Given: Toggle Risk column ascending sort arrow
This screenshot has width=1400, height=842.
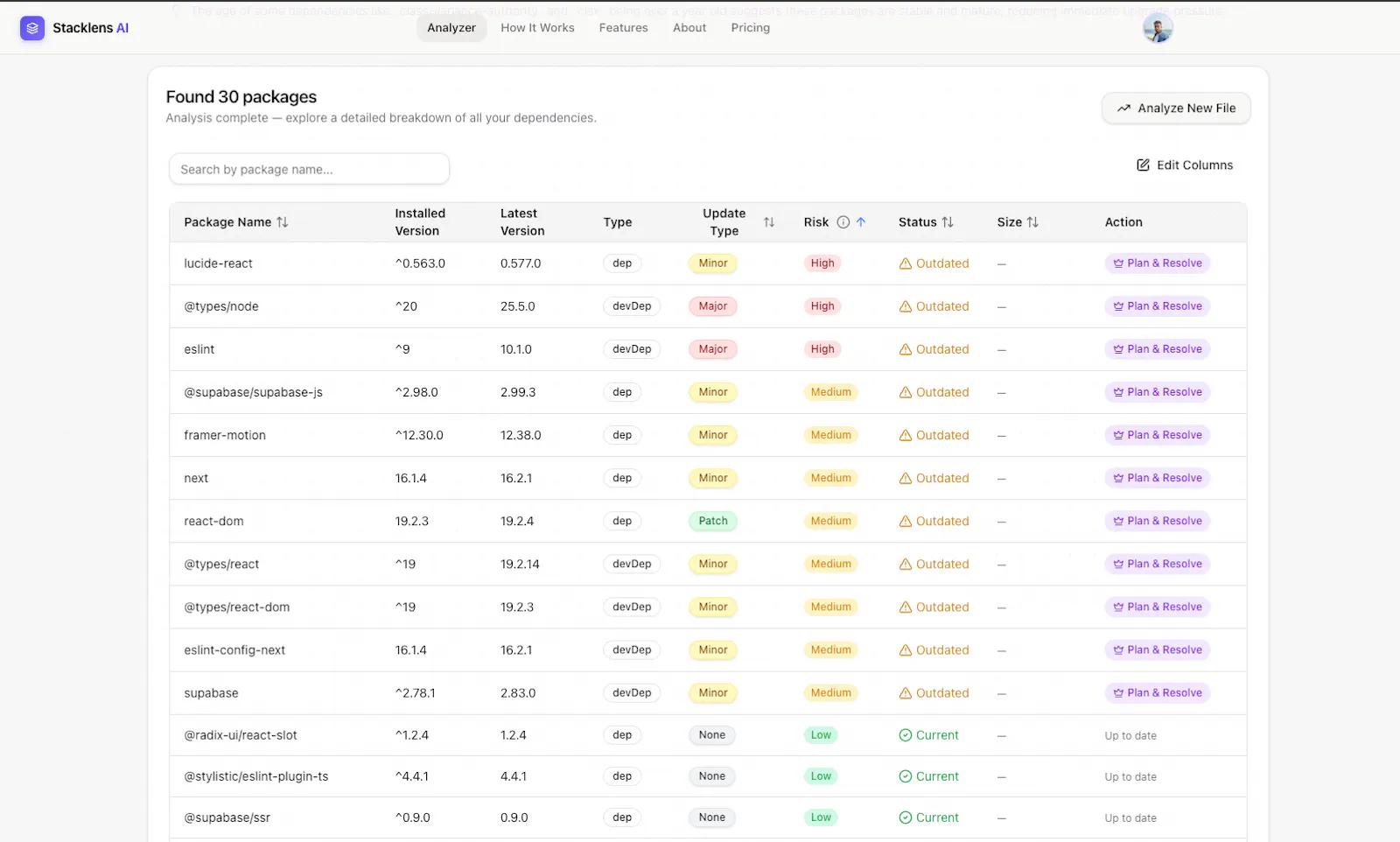Looking at the screenshot, I should click(x=861, y=222).
